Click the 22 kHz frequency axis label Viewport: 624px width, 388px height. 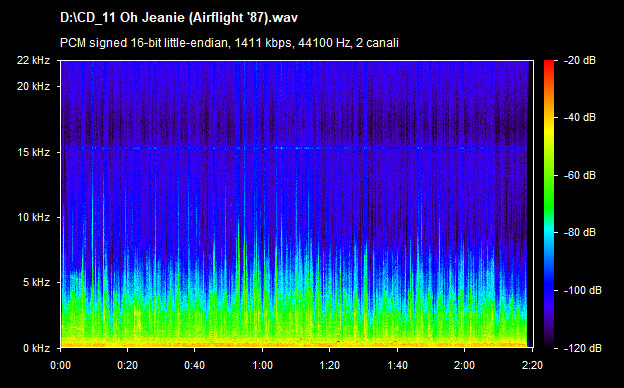point(33,60)
